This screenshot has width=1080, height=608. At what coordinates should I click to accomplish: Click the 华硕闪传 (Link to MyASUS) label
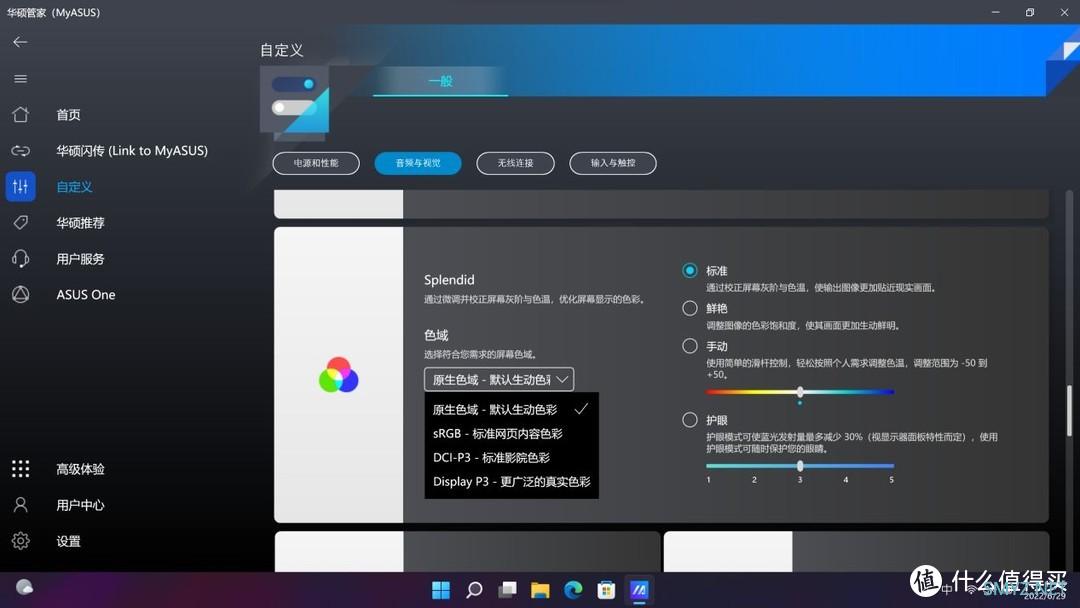(x=132, y=151)
